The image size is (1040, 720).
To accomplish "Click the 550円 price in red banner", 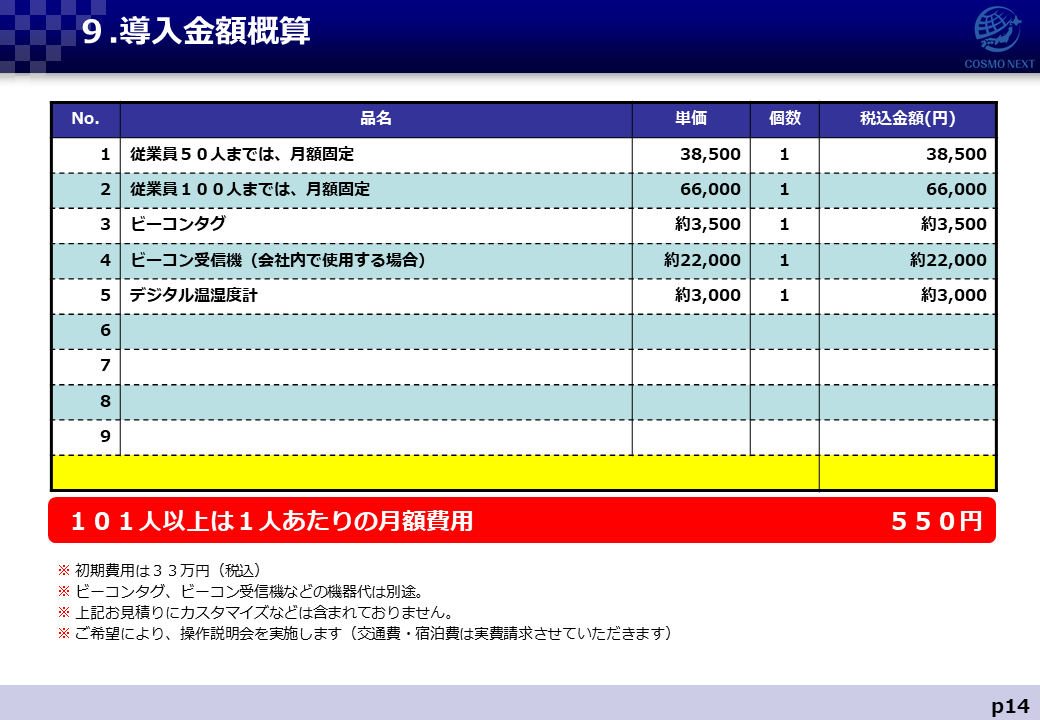I will tap(937, 521).
